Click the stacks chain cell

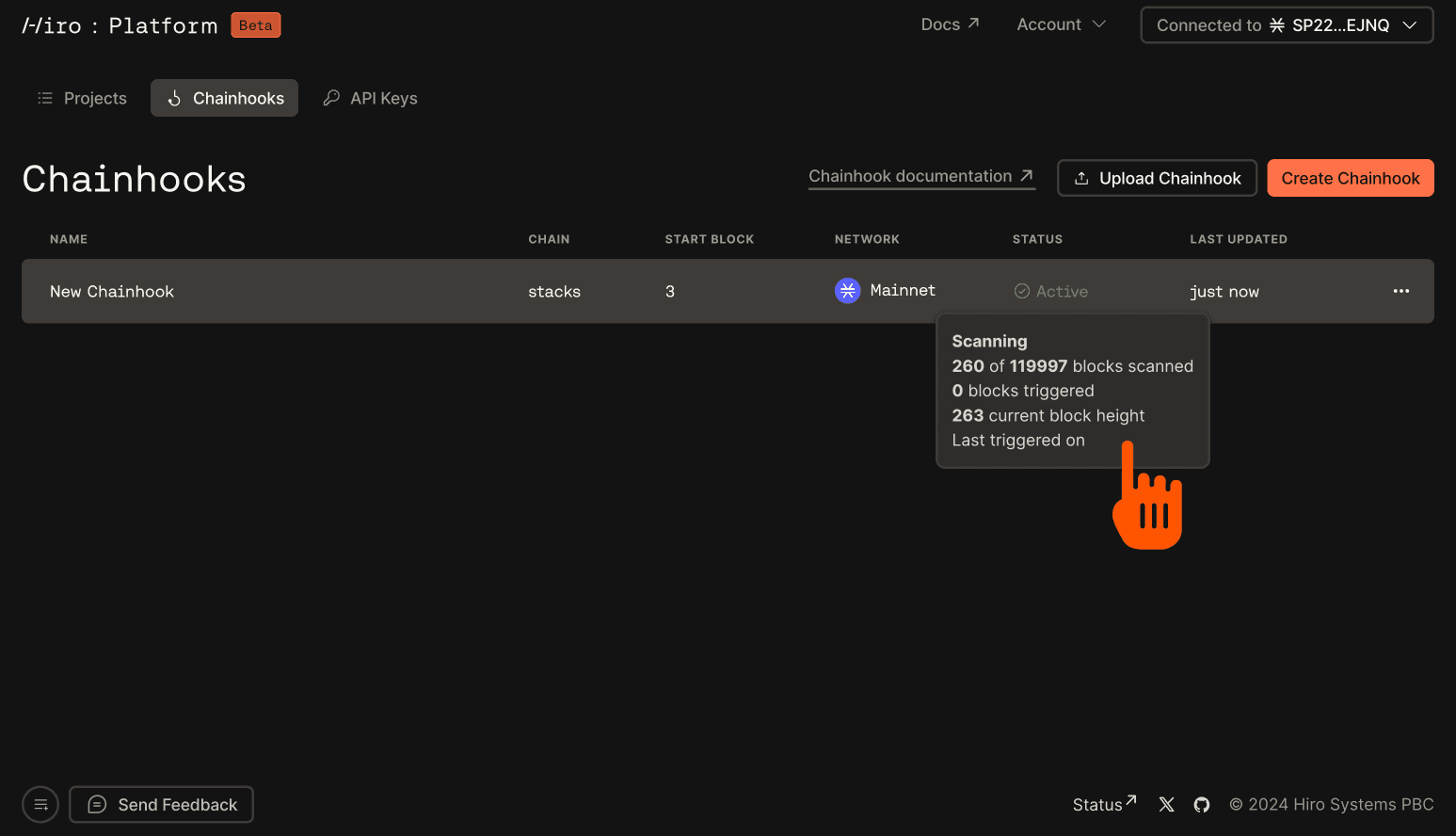click(x=554, y=292)
